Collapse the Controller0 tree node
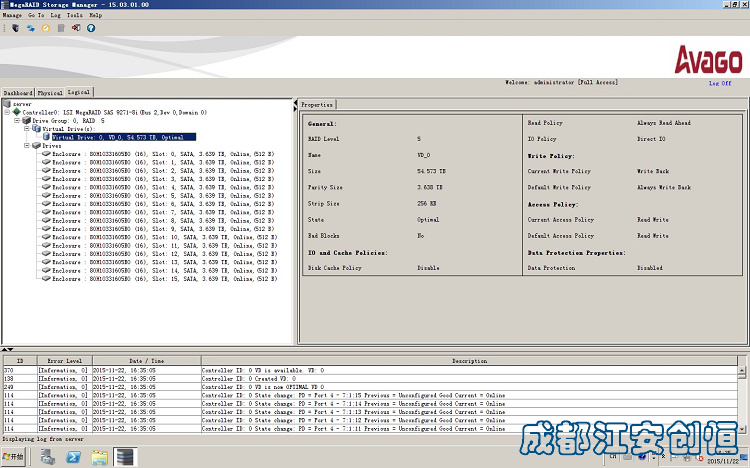This screenshot has width=750, height=468. pyautogui.click(x=7, y=112)
